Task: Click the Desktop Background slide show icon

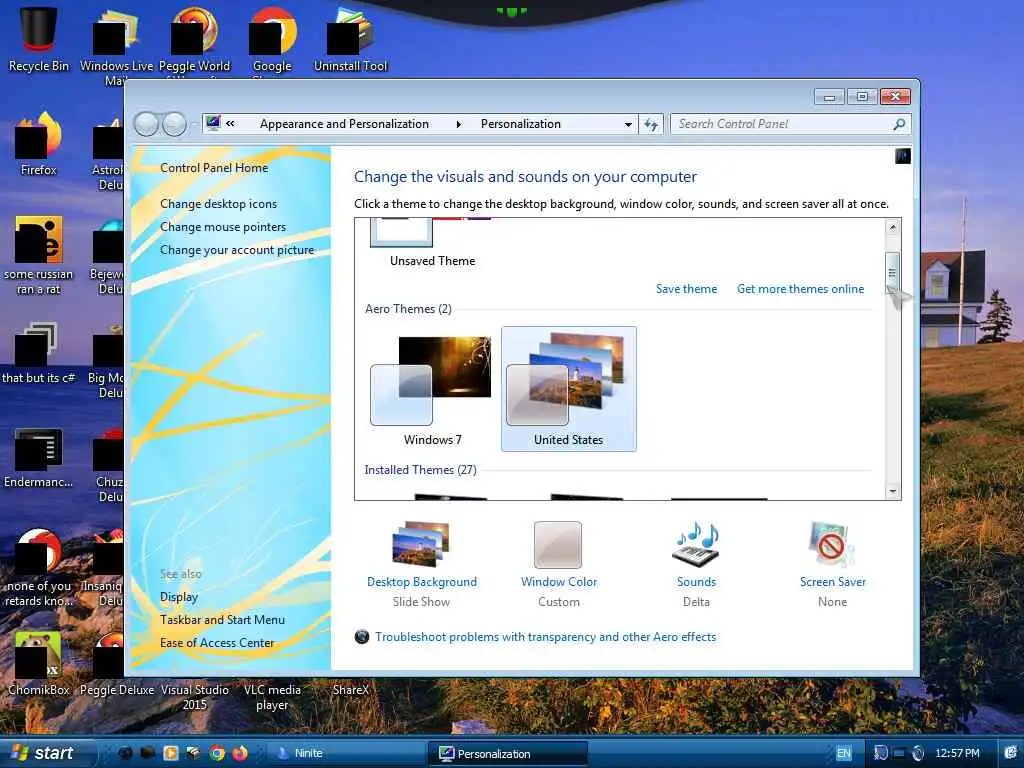Action: (421, 543)
